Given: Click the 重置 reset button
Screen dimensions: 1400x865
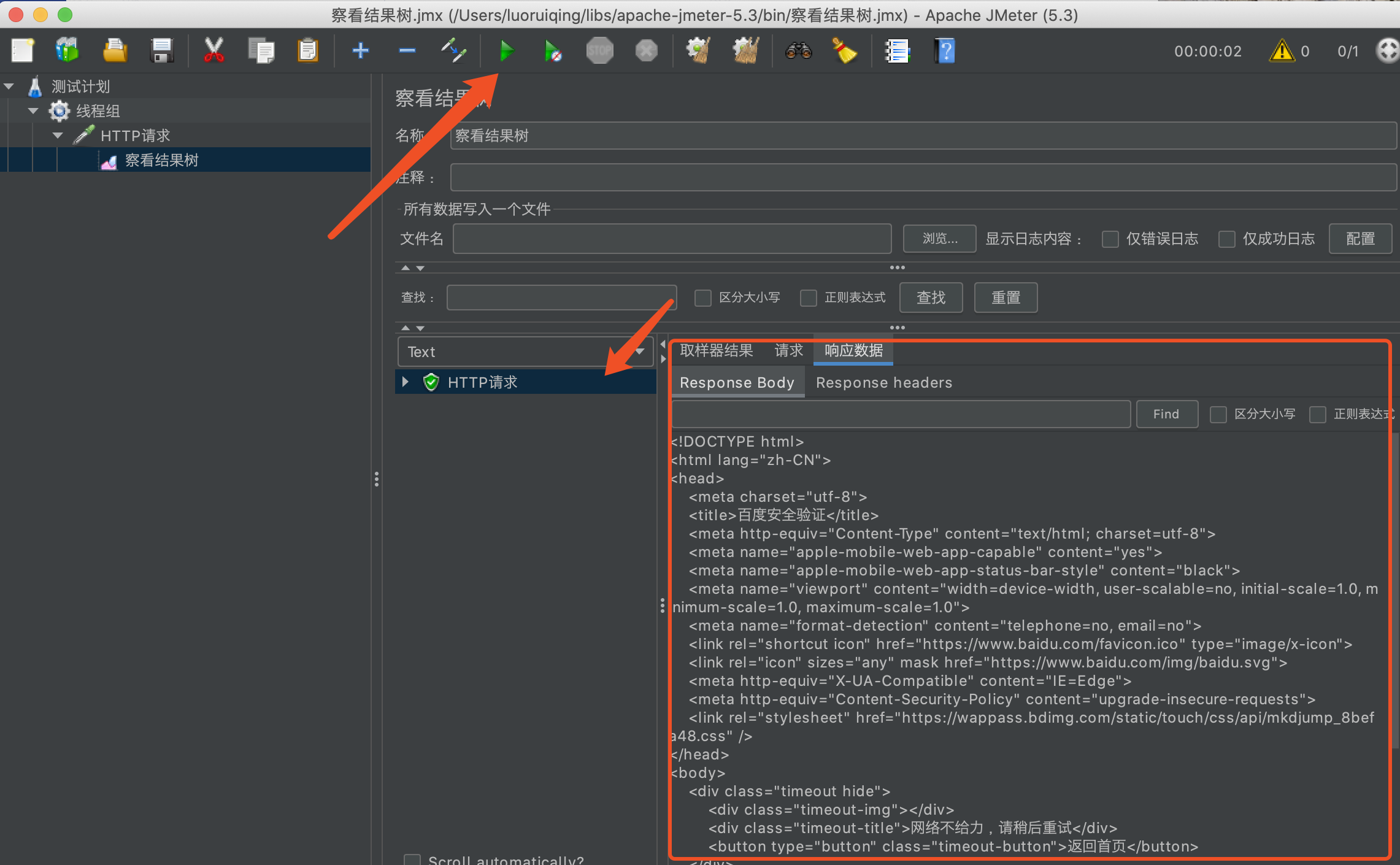Looking at the screenshot, I should pos(1006,298).
